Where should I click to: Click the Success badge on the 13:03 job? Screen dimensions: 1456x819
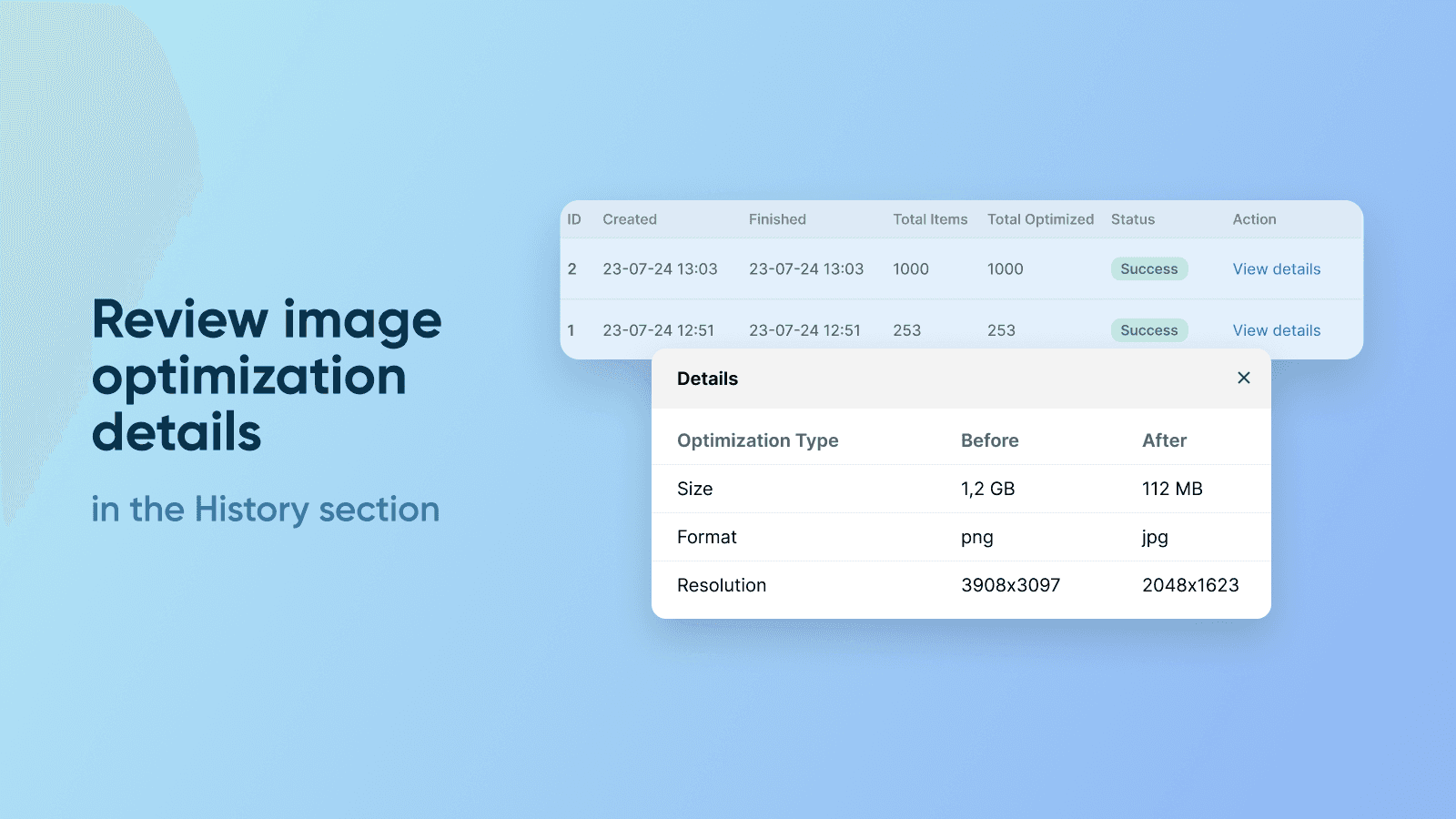[x=1148, y=269]
